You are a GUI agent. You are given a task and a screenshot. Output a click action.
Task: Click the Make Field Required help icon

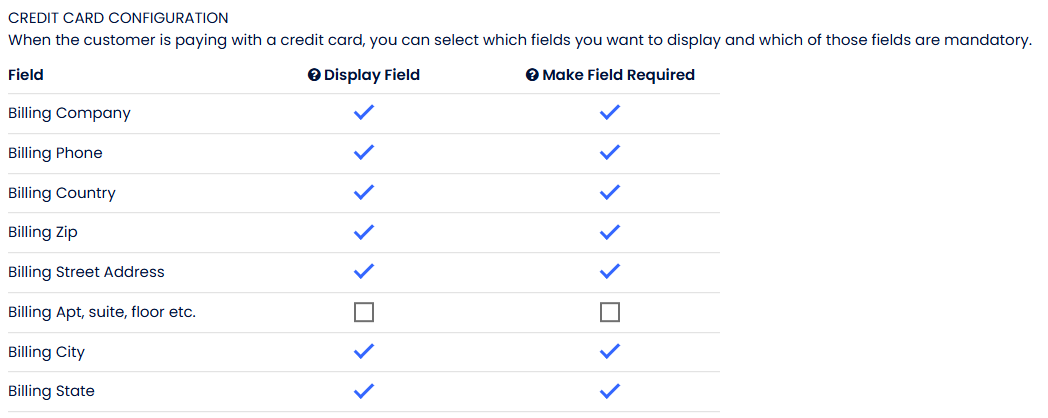(x=532, y=75)
